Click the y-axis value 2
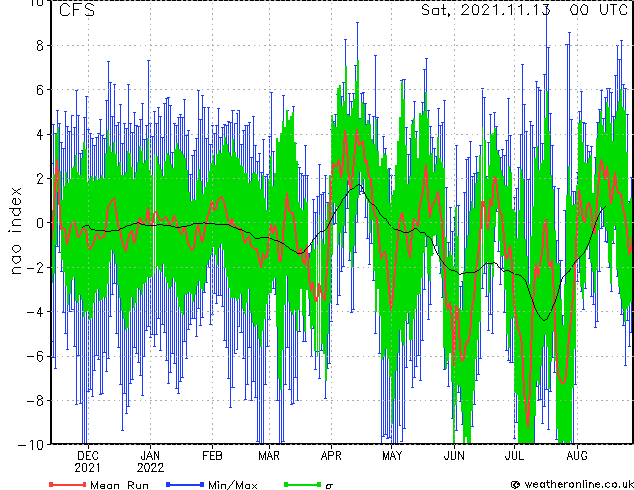The height and width of the screenshot is (490, 634). (x=40, y=178)
